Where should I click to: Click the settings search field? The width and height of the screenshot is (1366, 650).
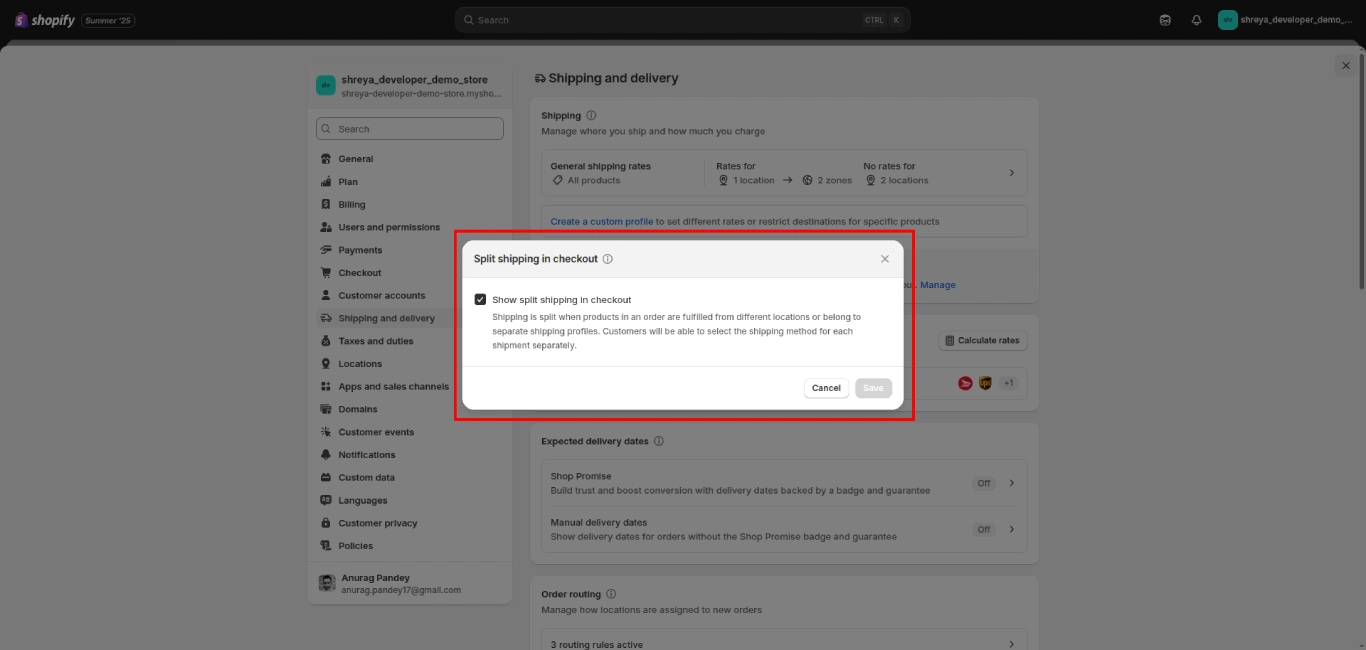coord(410,128)
